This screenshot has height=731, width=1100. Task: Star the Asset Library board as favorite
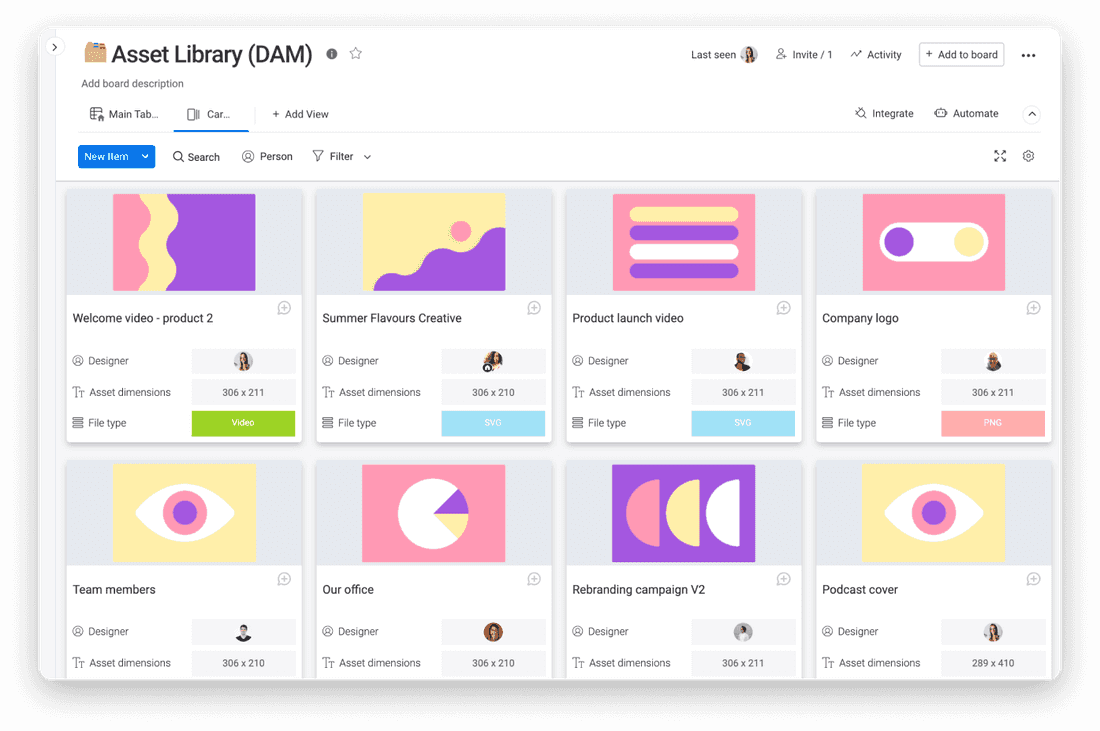pyautogui.click(x=355, y=54)
